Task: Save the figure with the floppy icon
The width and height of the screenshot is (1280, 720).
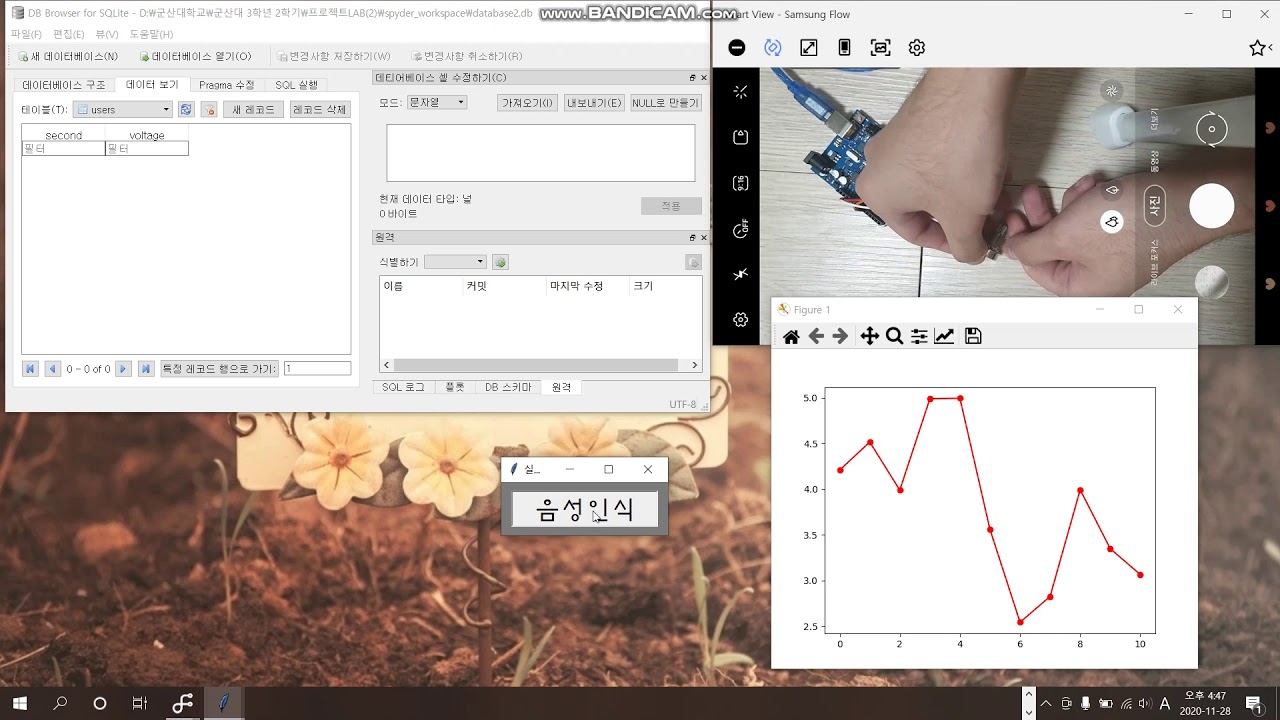Action: pyautogui.click(x=973, y=337)
